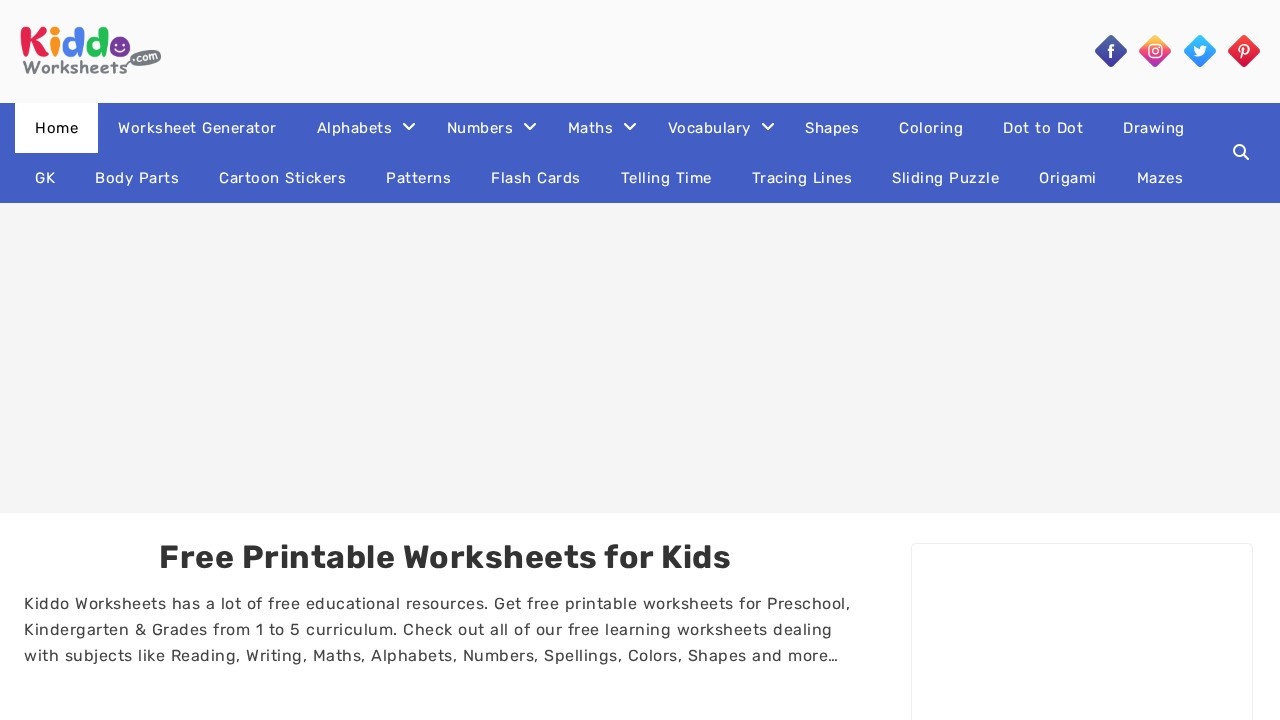Open the Twitter social icon

(x=1199, y=51)
